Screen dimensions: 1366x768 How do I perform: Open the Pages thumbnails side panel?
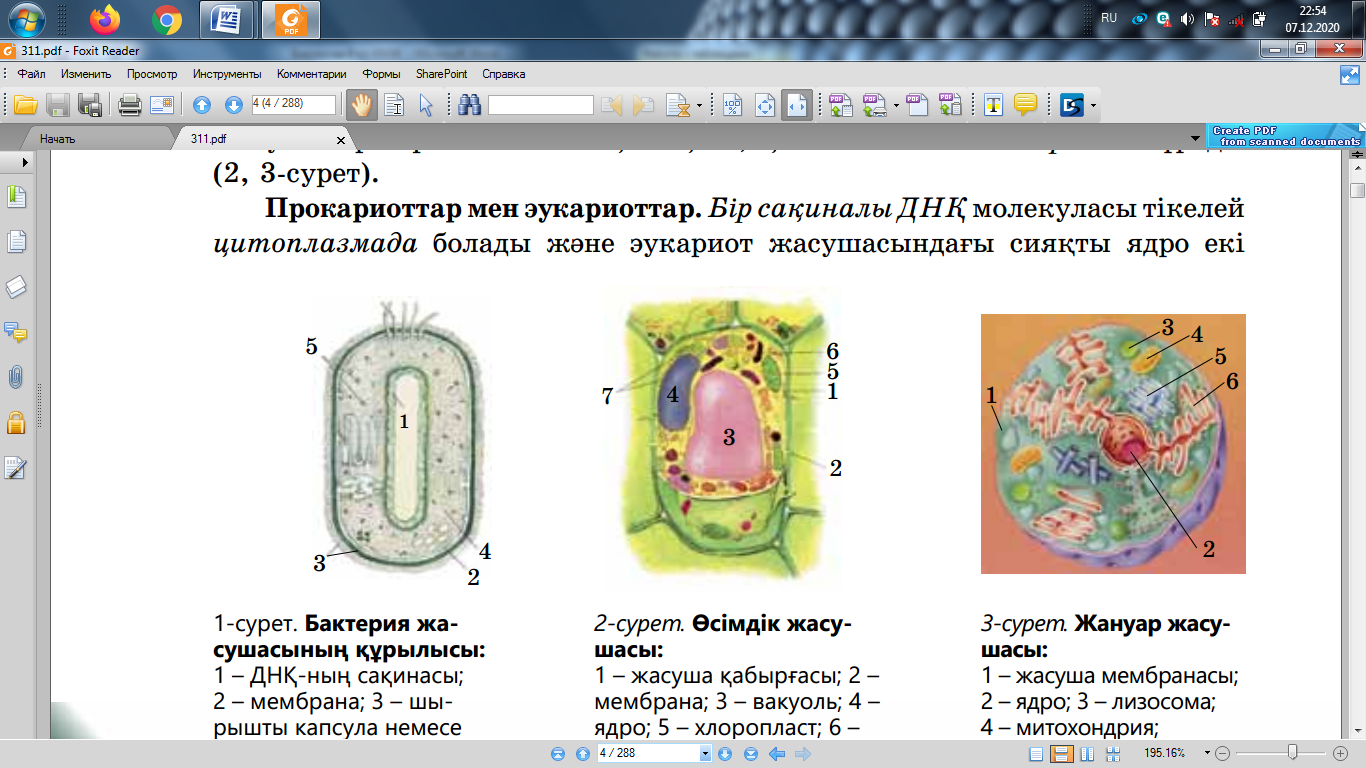click(16, 241)
